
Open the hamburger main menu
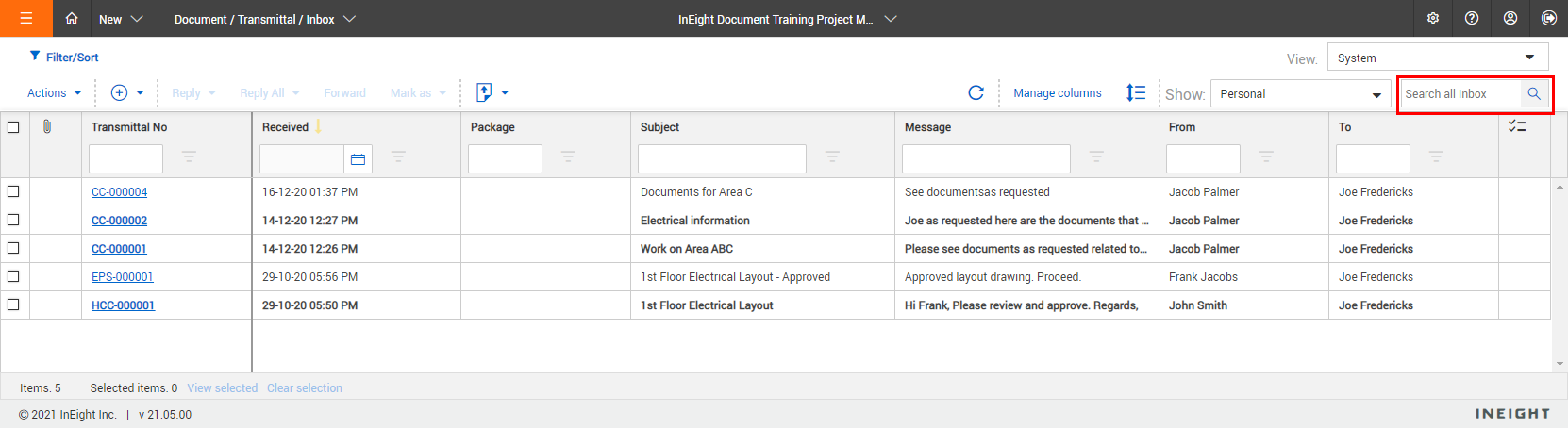pos(25,19)
